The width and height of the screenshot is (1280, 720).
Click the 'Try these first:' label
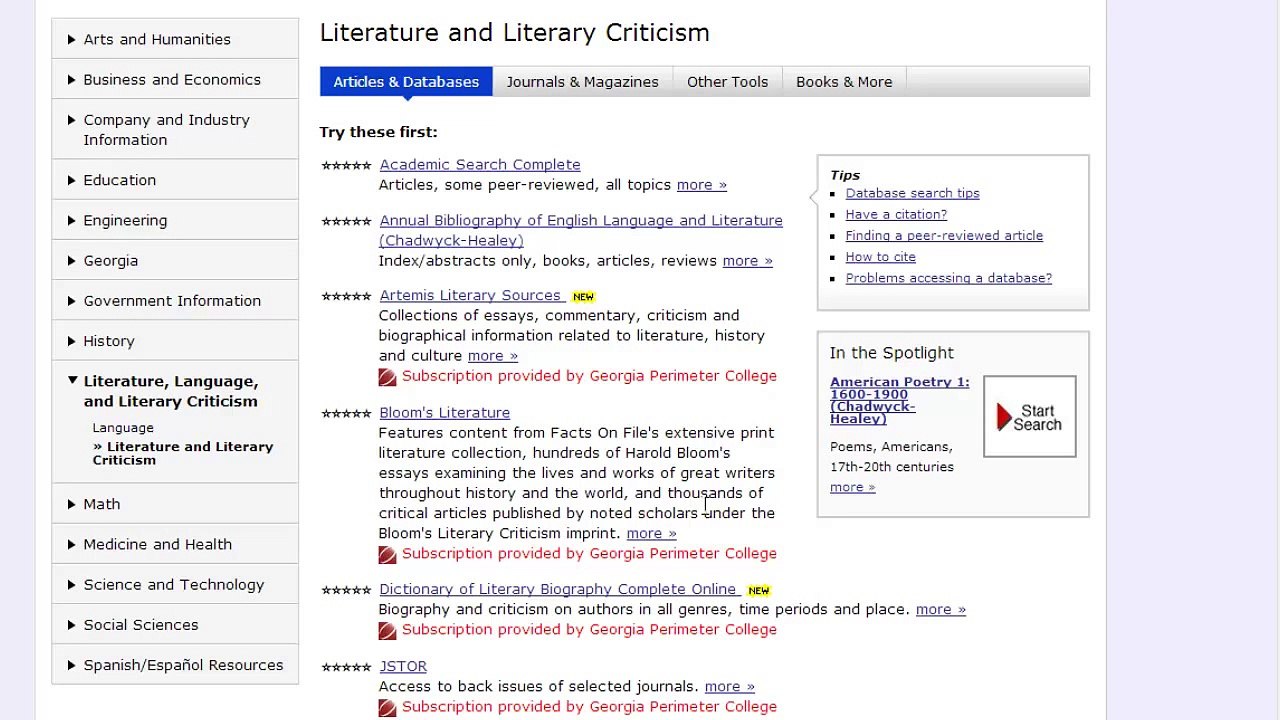pos(378,132)
